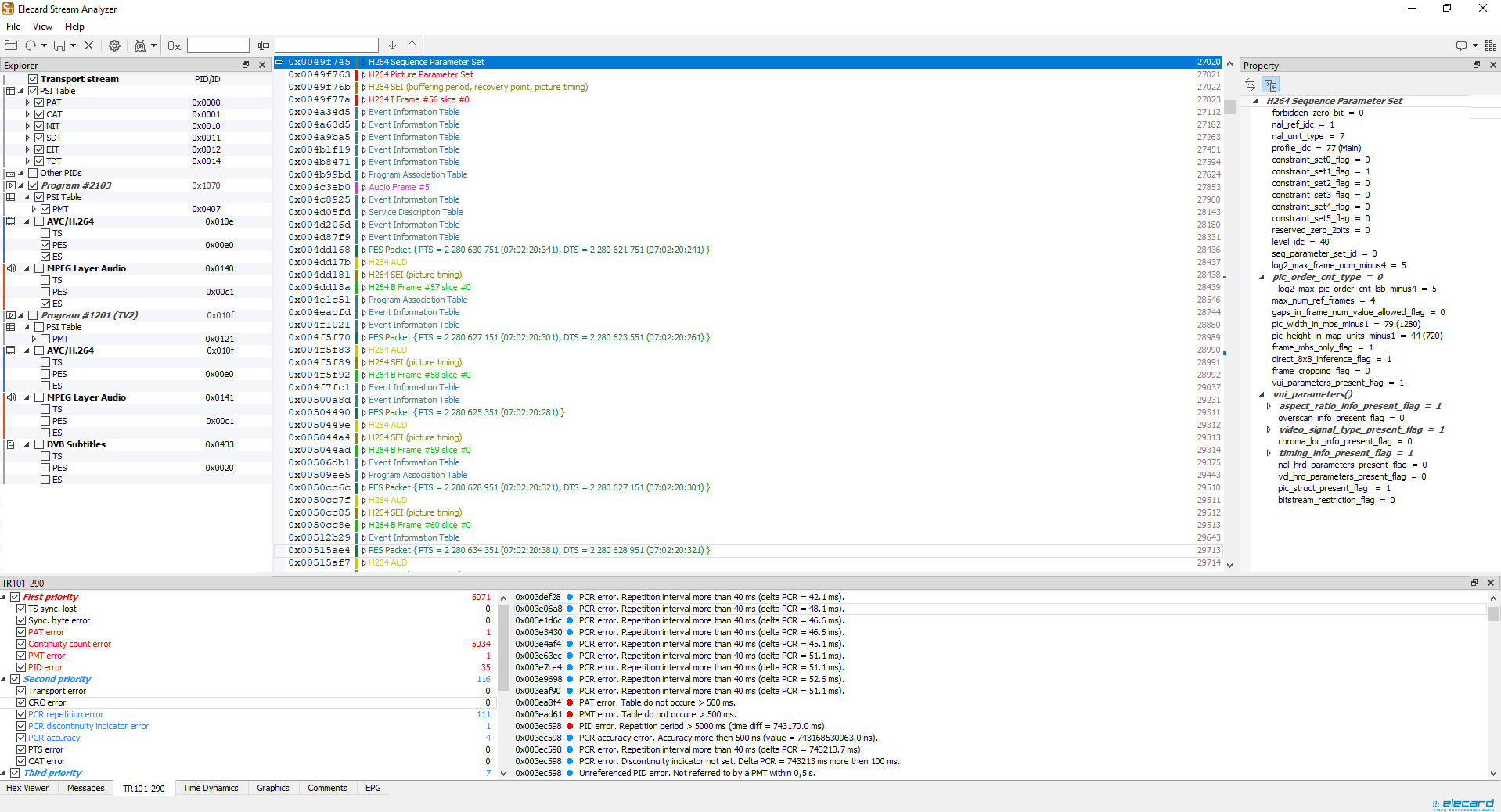Expand the aspect_ratio_info_present_flag property
Viewport: 1501px width, 812px height.
[1267, 406]
